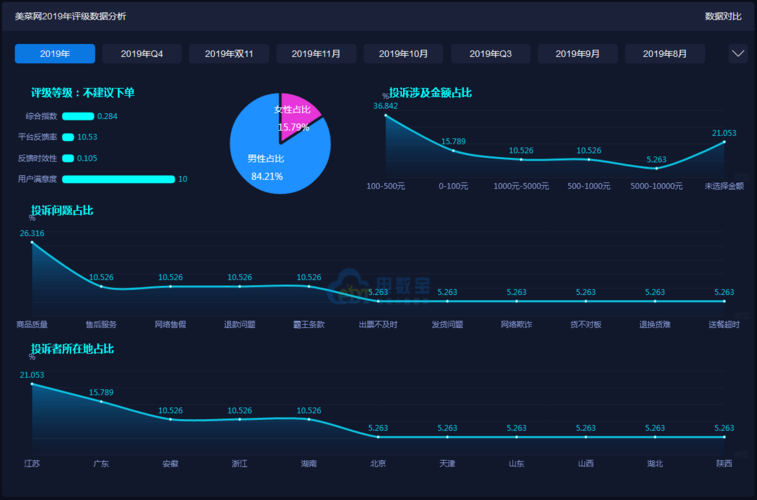Click the 山东 axis label

pyautogui.click(x=517, y=464)
